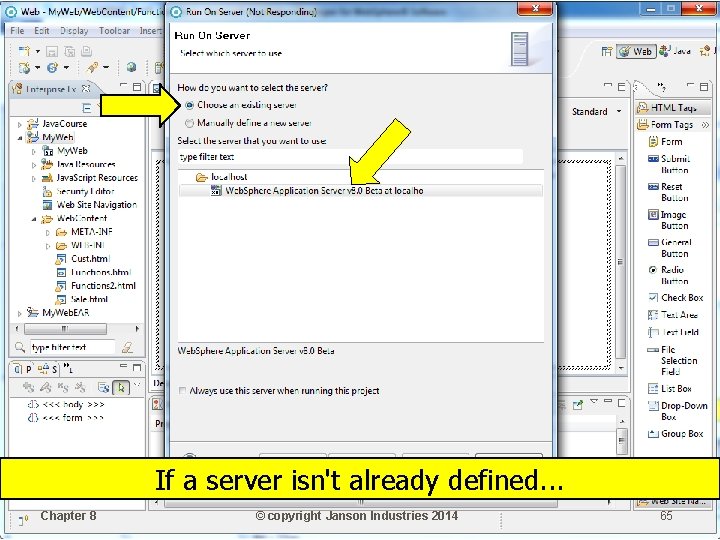This screenshot has width=720, height=540.
Task: Pick the Text Area palette item
Action: (673, 315)
